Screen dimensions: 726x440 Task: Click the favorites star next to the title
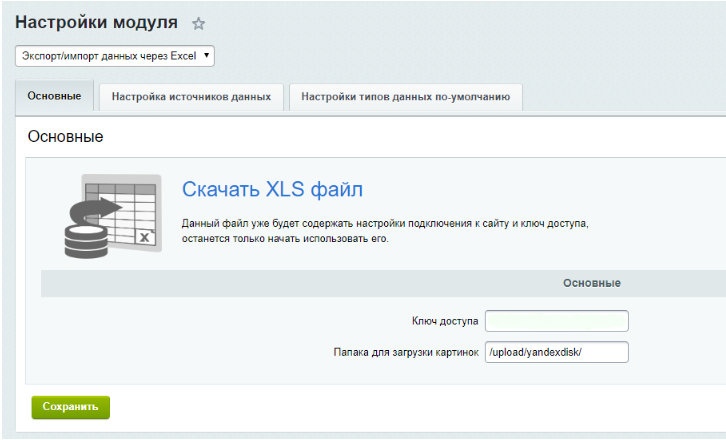click(198, 23)
